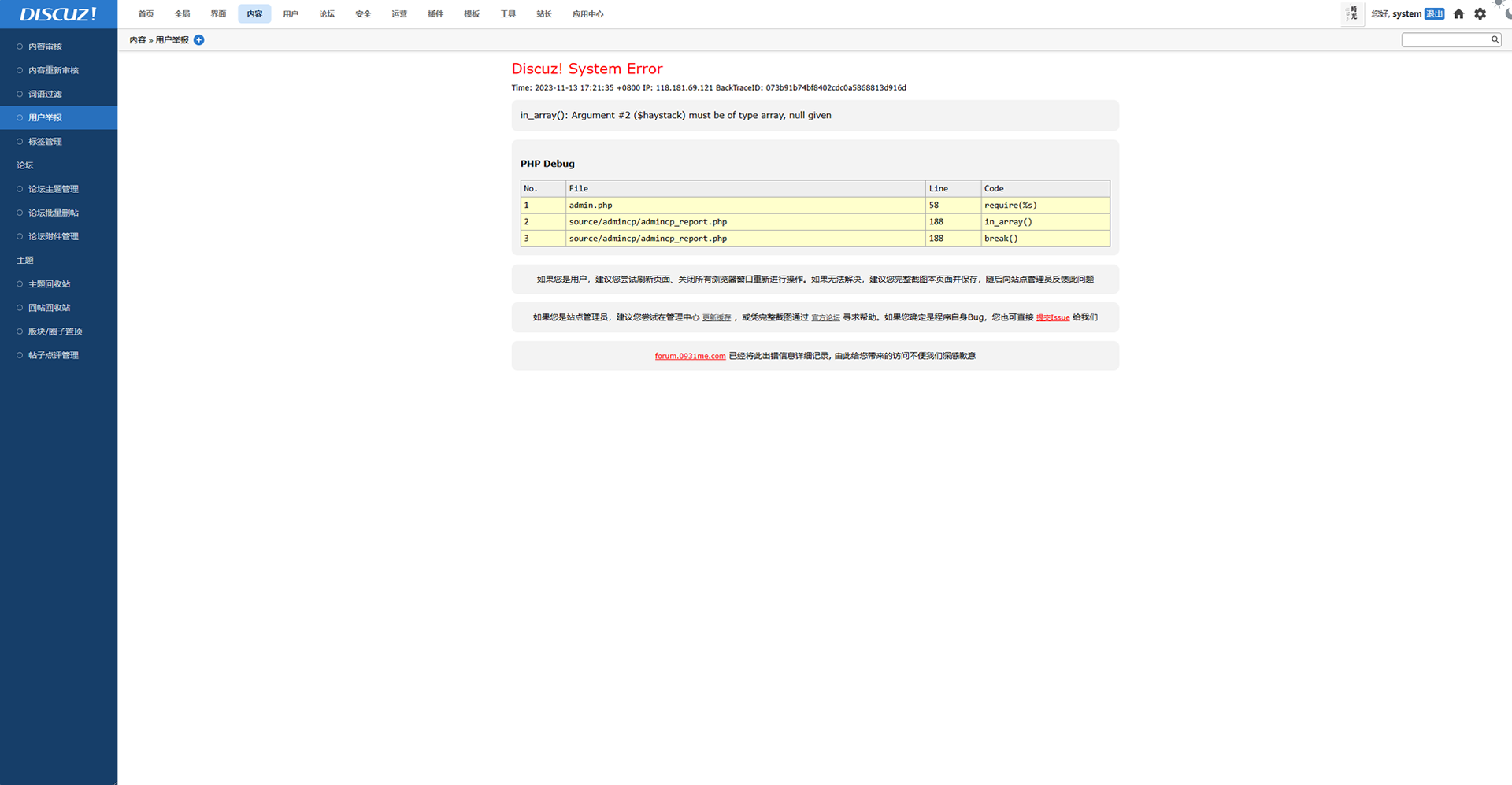The image size is (1512, 785).
Task: Click the BackTraceID timestamp line
Action: pos(709,87)
